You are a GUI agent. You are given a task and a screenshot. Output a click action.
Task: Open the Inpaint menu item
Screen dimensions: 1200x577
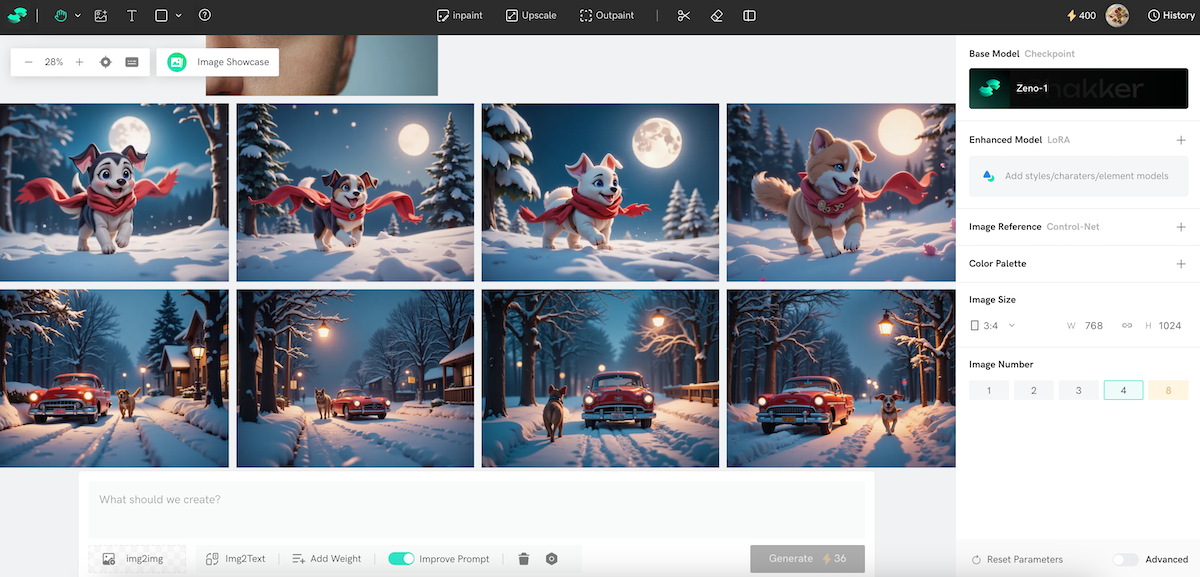(460, 16)
